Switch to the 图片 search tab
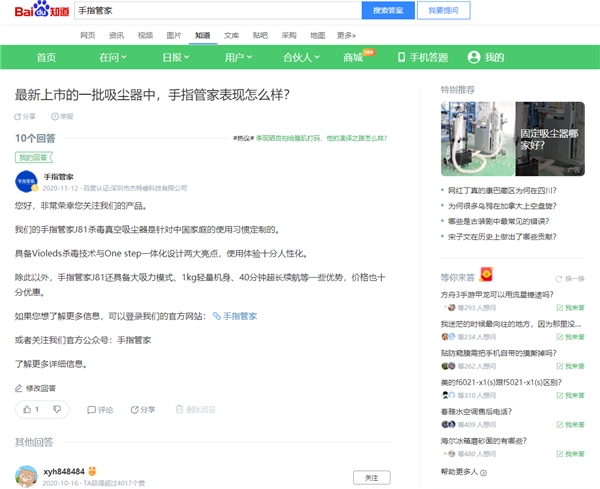This screenshot has width=600, height=489. pos(174,35)
